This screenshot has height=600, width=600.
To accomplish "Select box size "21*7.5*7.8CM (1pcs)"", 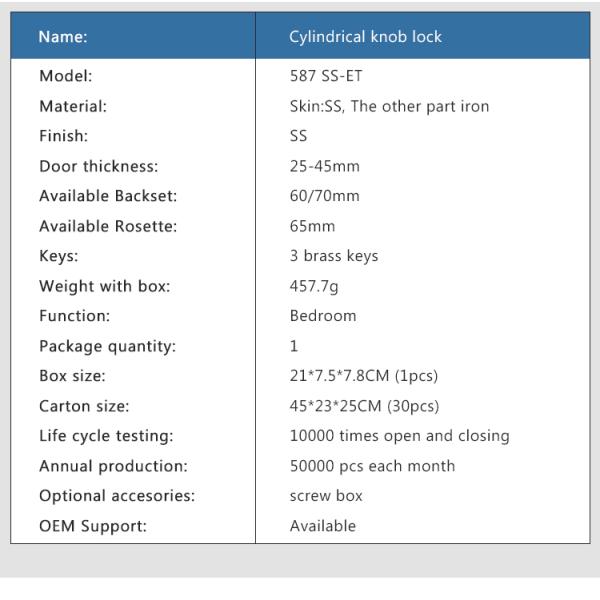I will point(363,376).
